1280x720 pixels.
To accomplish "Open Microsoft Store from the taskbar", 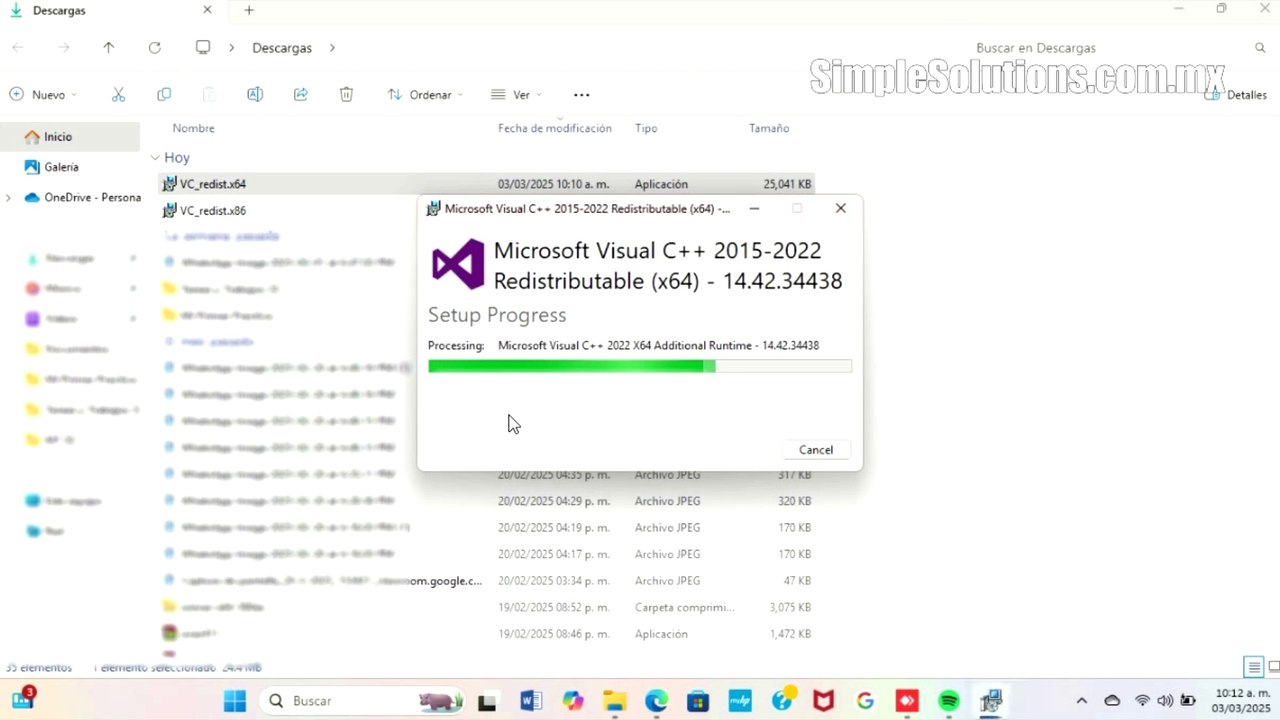I will pyautogui.click(x=698, y=701).
